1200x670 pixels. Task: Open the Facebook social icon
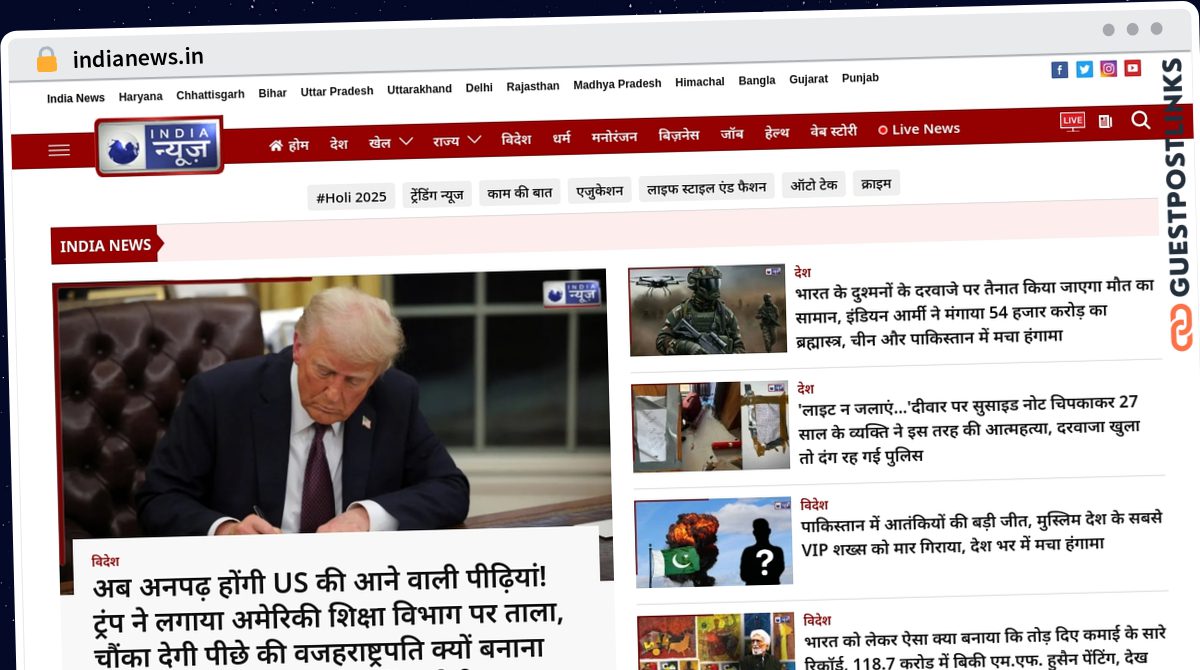point(1060,70)
